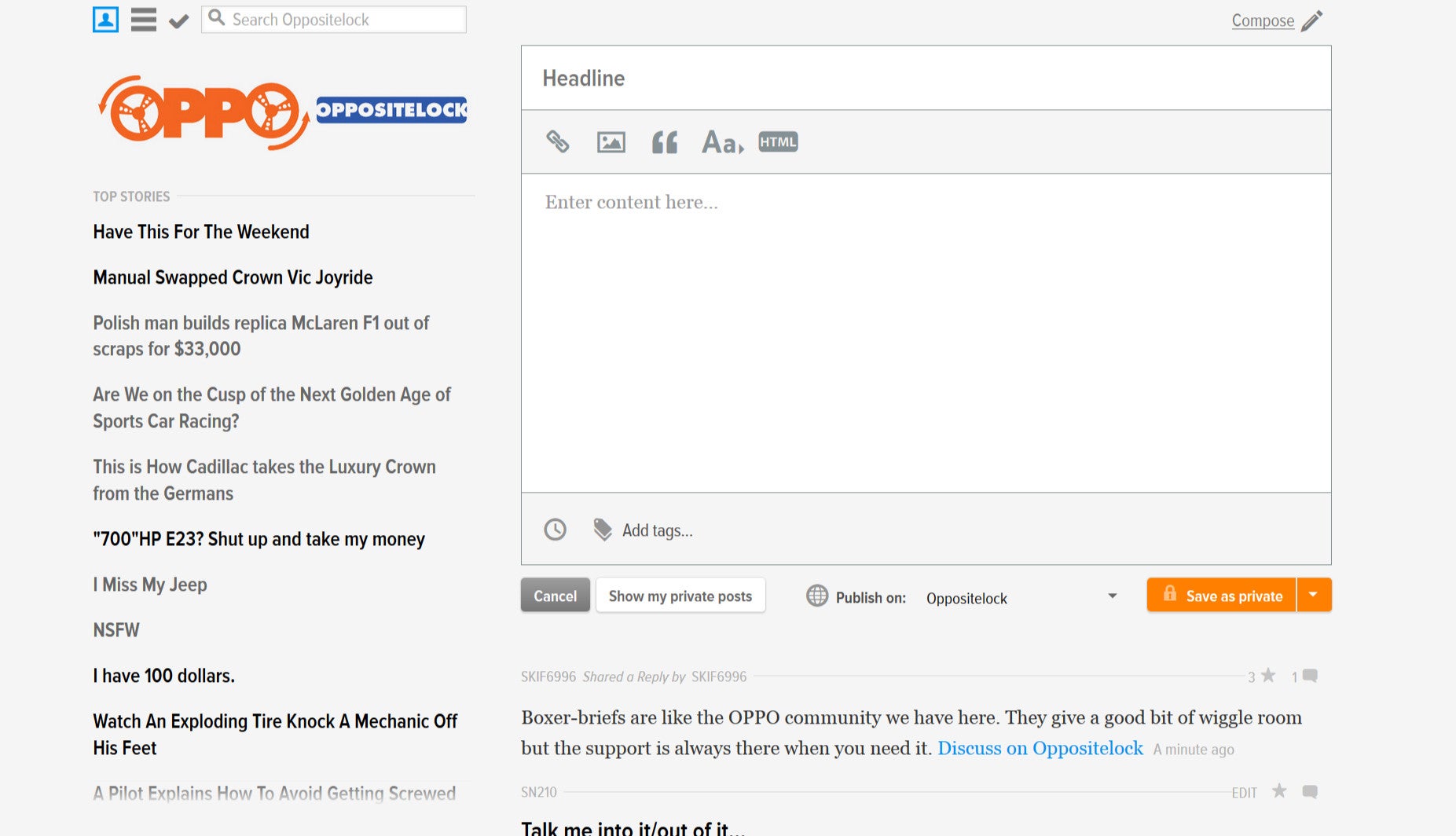
Task: Click SN210 author name
Action: 539,792
